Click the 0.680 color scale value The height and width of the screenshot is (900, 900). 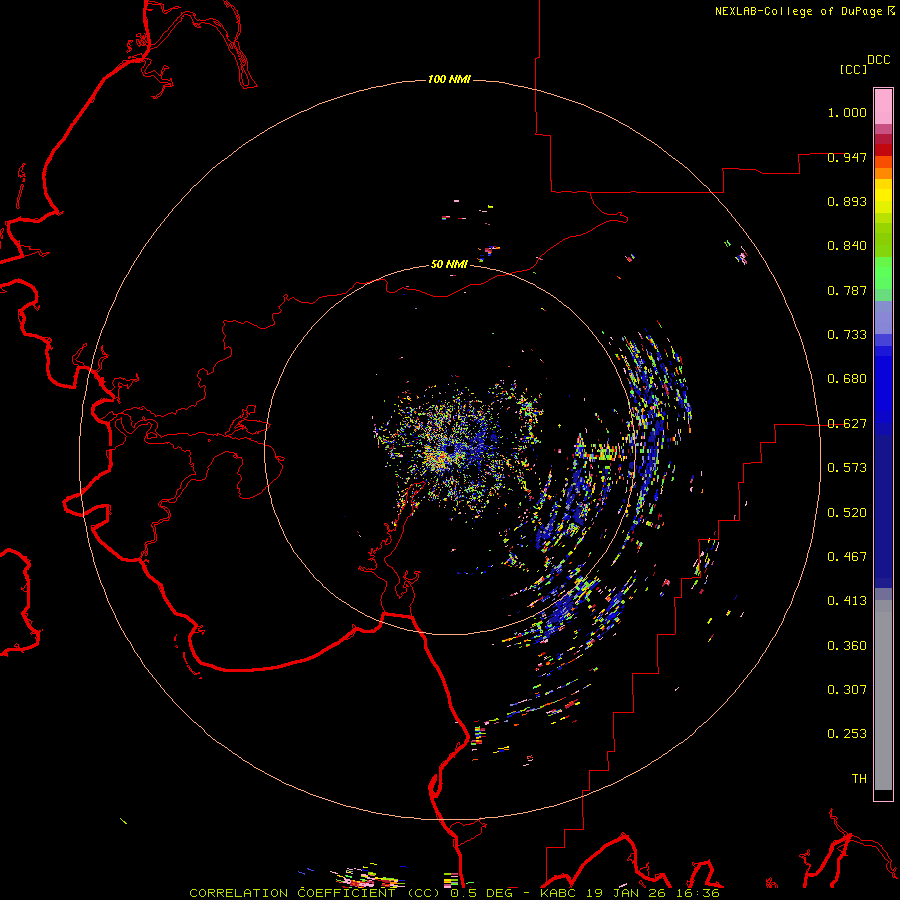tap(847, 379)
